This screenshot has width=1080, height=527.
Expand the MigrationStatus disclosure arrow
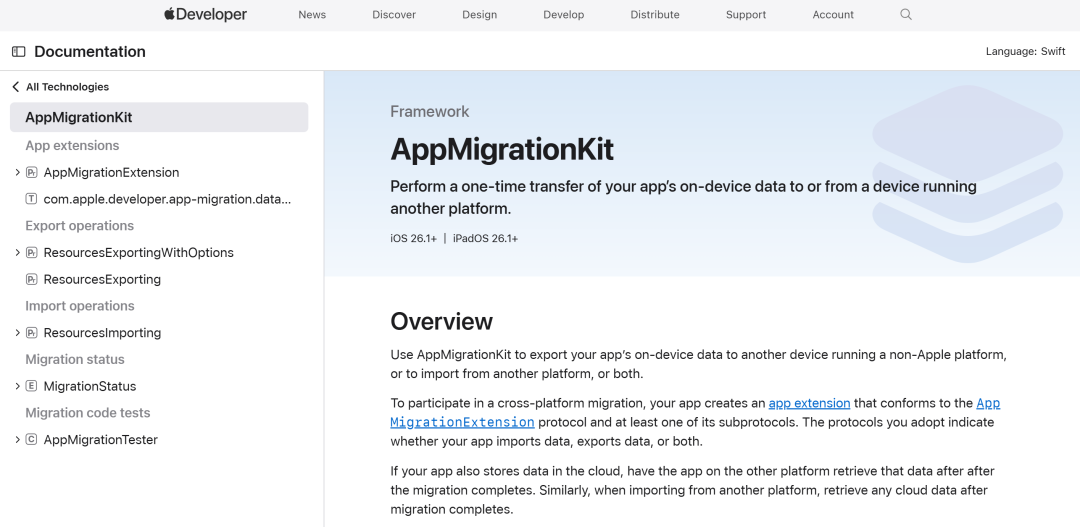pos(17,387)
